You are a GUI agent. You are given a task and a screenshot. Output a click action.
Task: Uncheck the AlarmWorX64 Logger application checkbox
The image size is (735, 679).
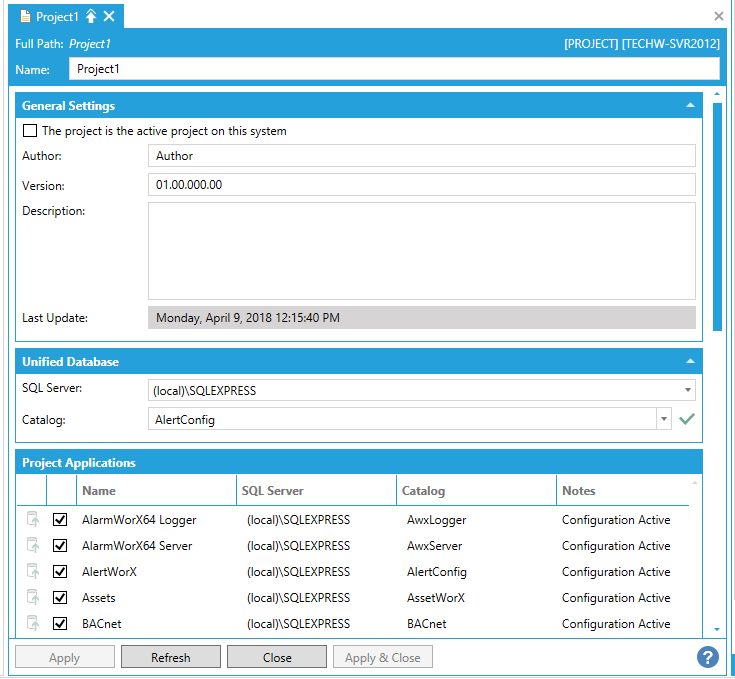click(60, 520)
